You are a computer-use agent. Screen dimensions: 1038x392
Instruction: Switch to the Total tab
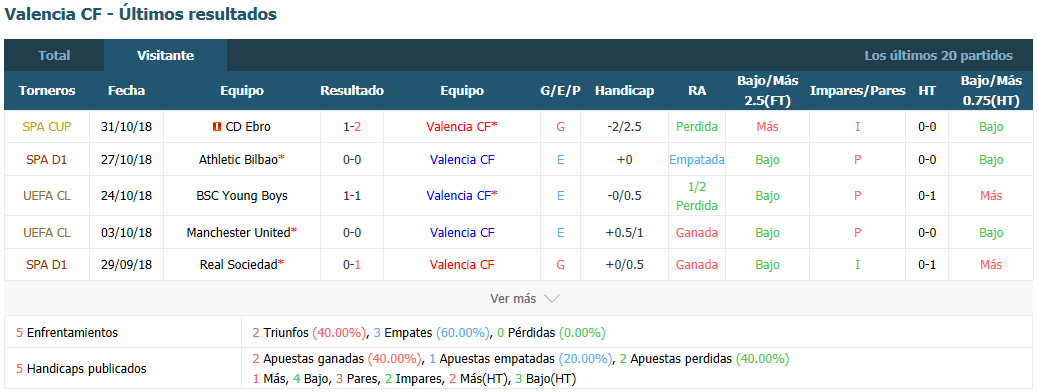(x=54, y=56)
